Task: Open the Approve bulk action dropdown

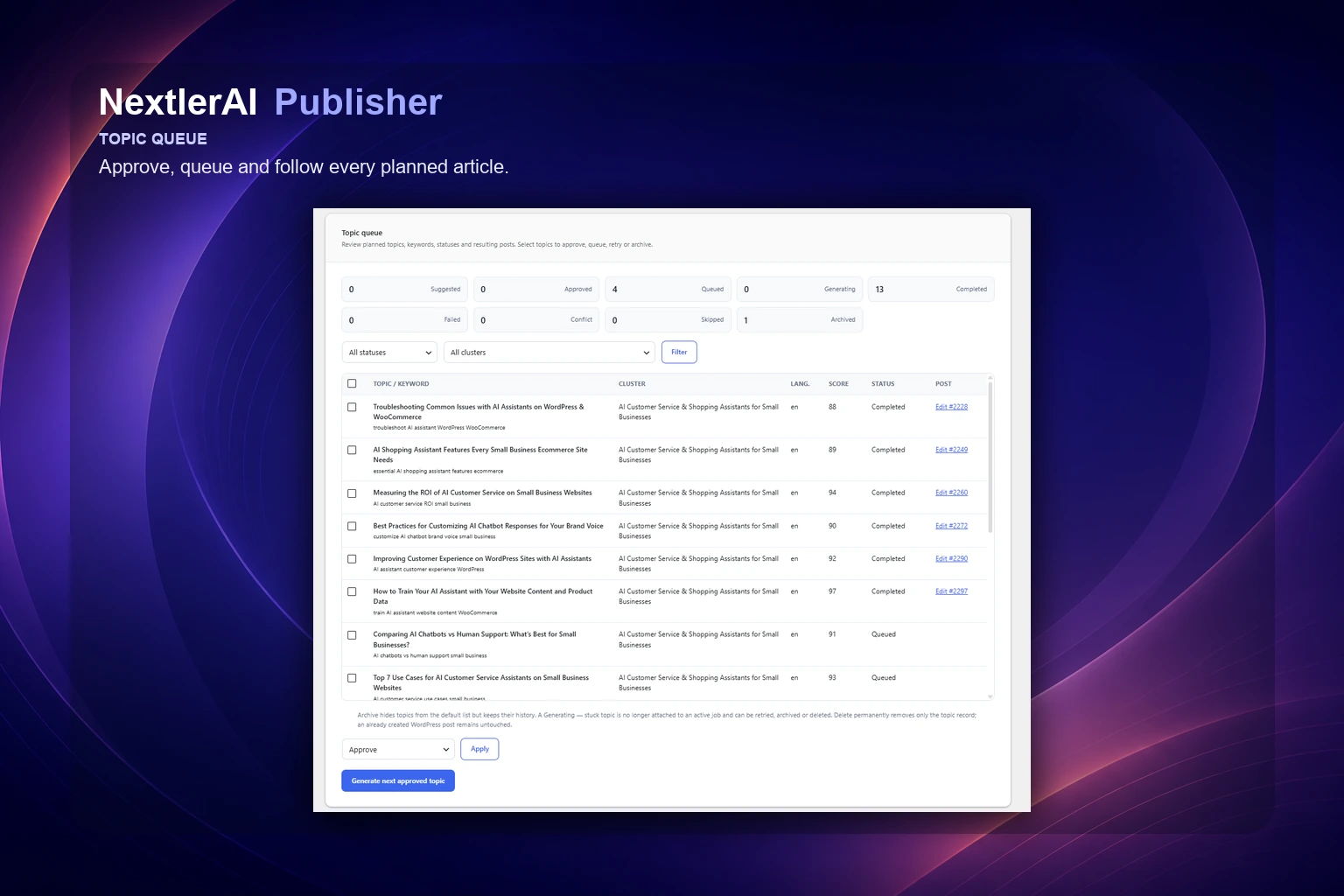Action: (398, 749)
